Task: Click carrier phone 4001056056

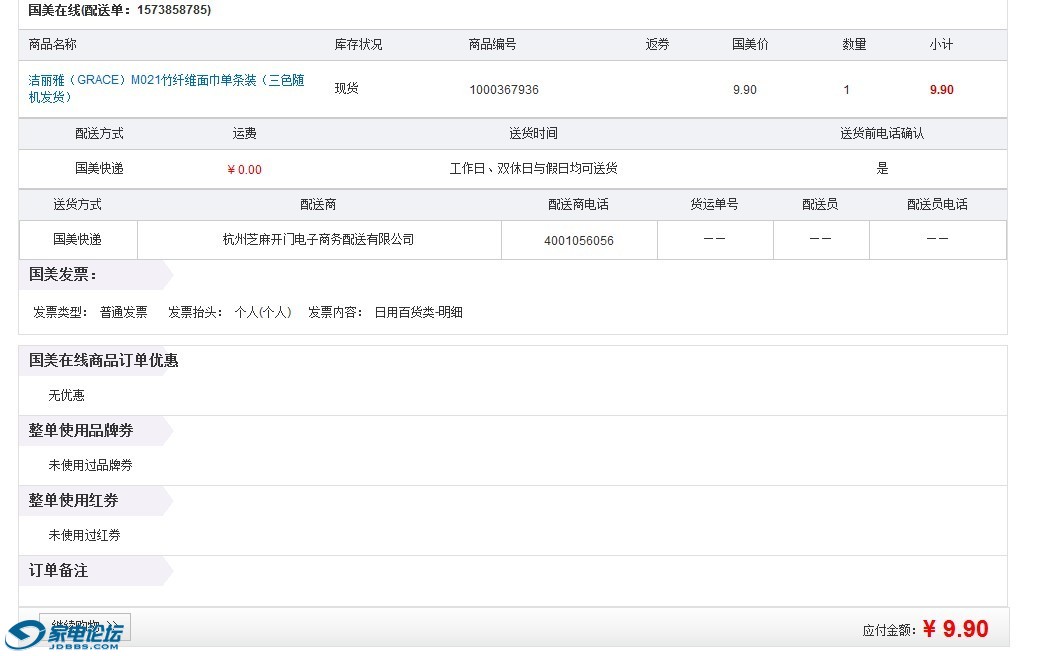Action: (579, 241)
